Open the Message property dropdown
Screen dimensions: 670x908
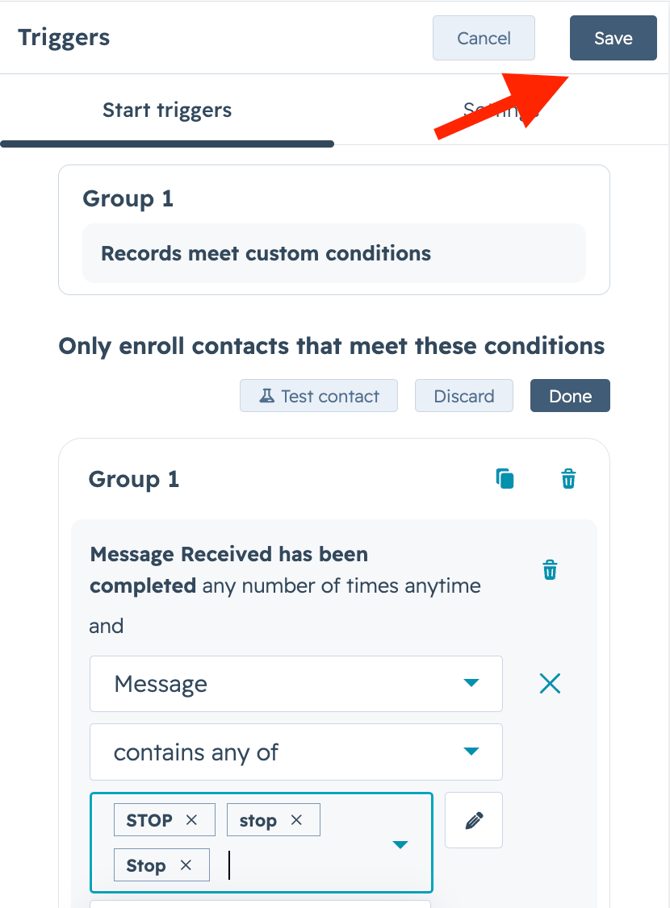tap(296, 684)
